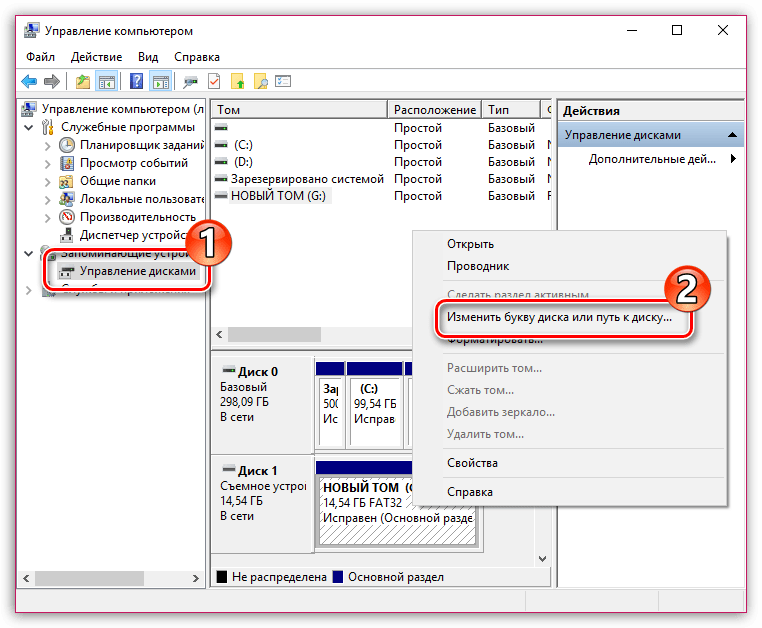Screen dimensions: 762x628
Task: Click the Том column header
Action: coord(299,109)
